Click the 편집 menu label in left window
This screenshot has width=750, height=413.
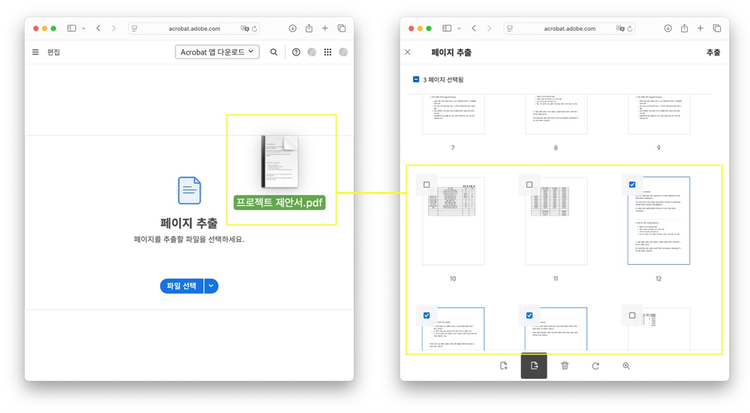[x=54, y=52]
